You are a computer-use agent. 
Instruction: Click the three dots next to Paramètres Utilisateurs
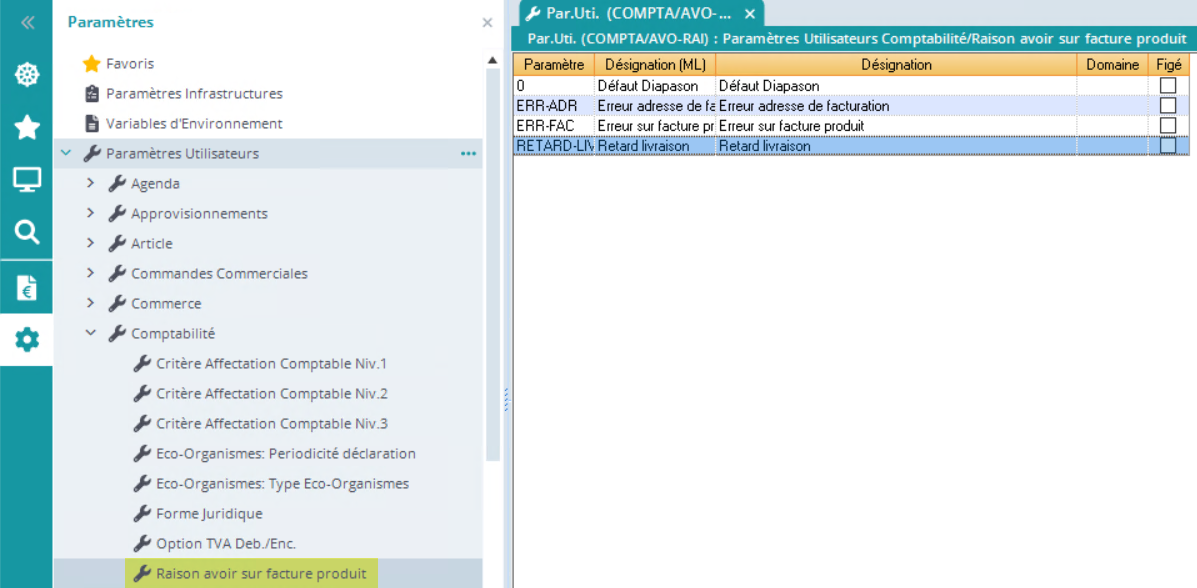(x=468, y=154)
